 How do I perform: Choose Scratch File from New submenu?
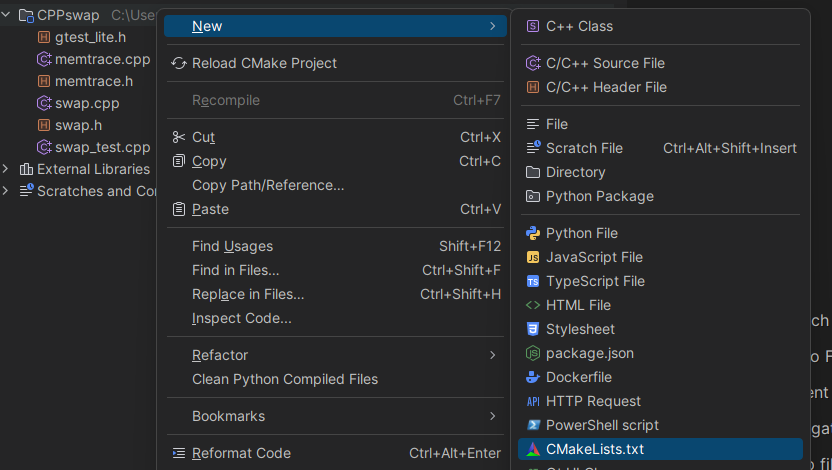click(584, 148)
